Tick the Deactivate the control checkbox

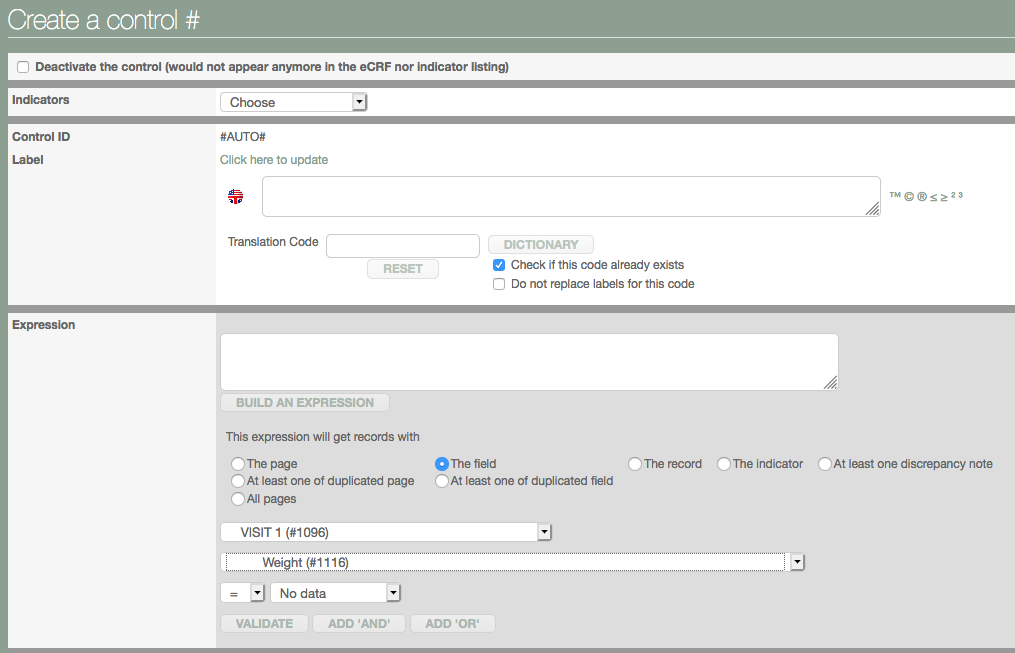coord(23,67)
